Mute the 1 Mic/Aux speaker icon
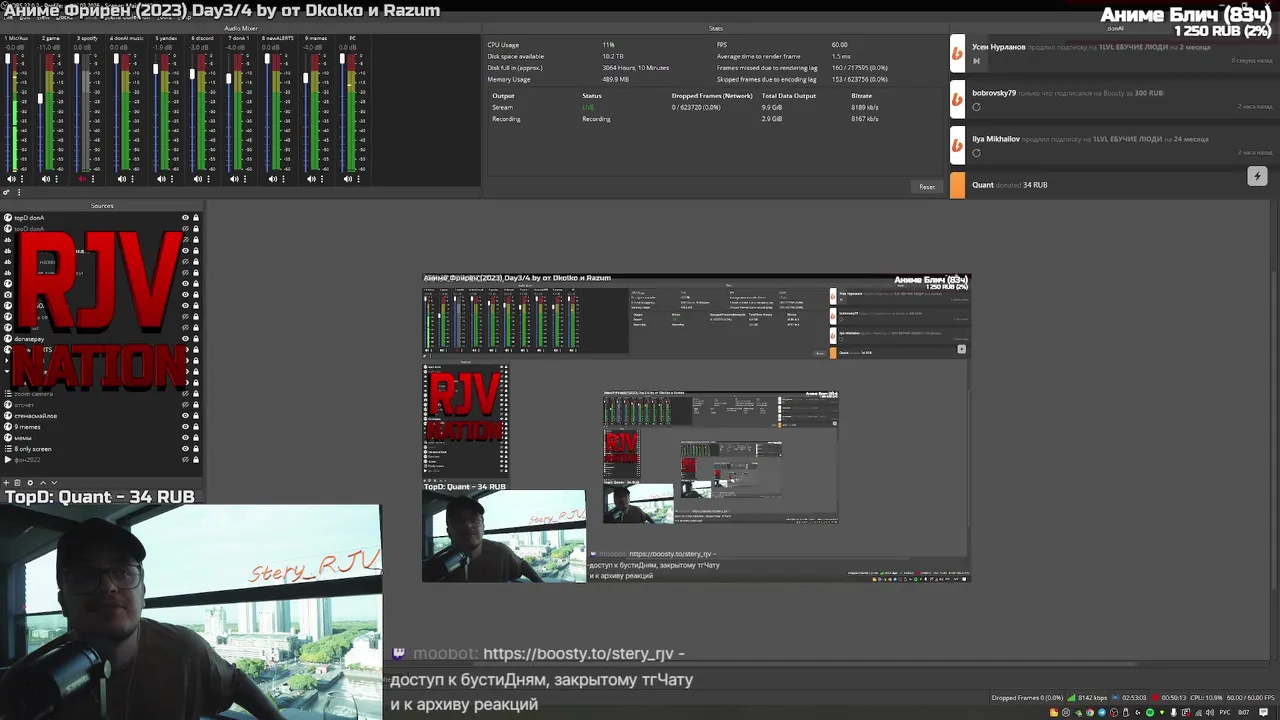 11,179
